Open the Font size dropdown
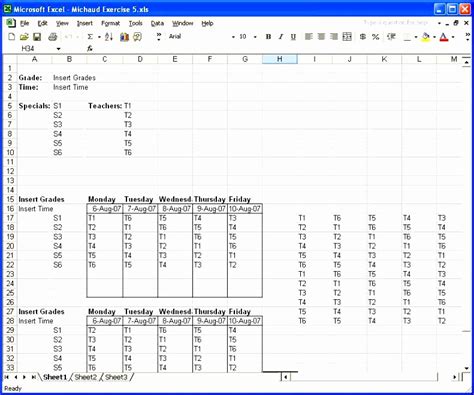The width and height of the screenshot is (474, 395). pyautogui.click(x=255, y=37)
